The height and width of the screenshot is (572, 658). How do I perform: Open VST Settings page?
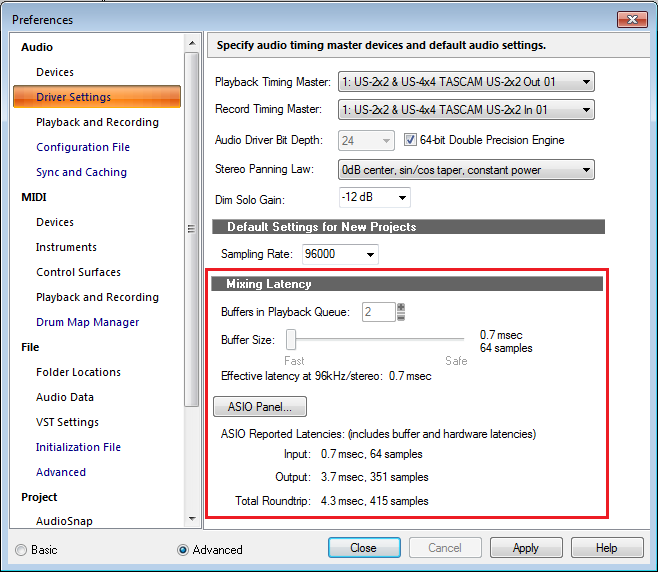coord(68,422)
